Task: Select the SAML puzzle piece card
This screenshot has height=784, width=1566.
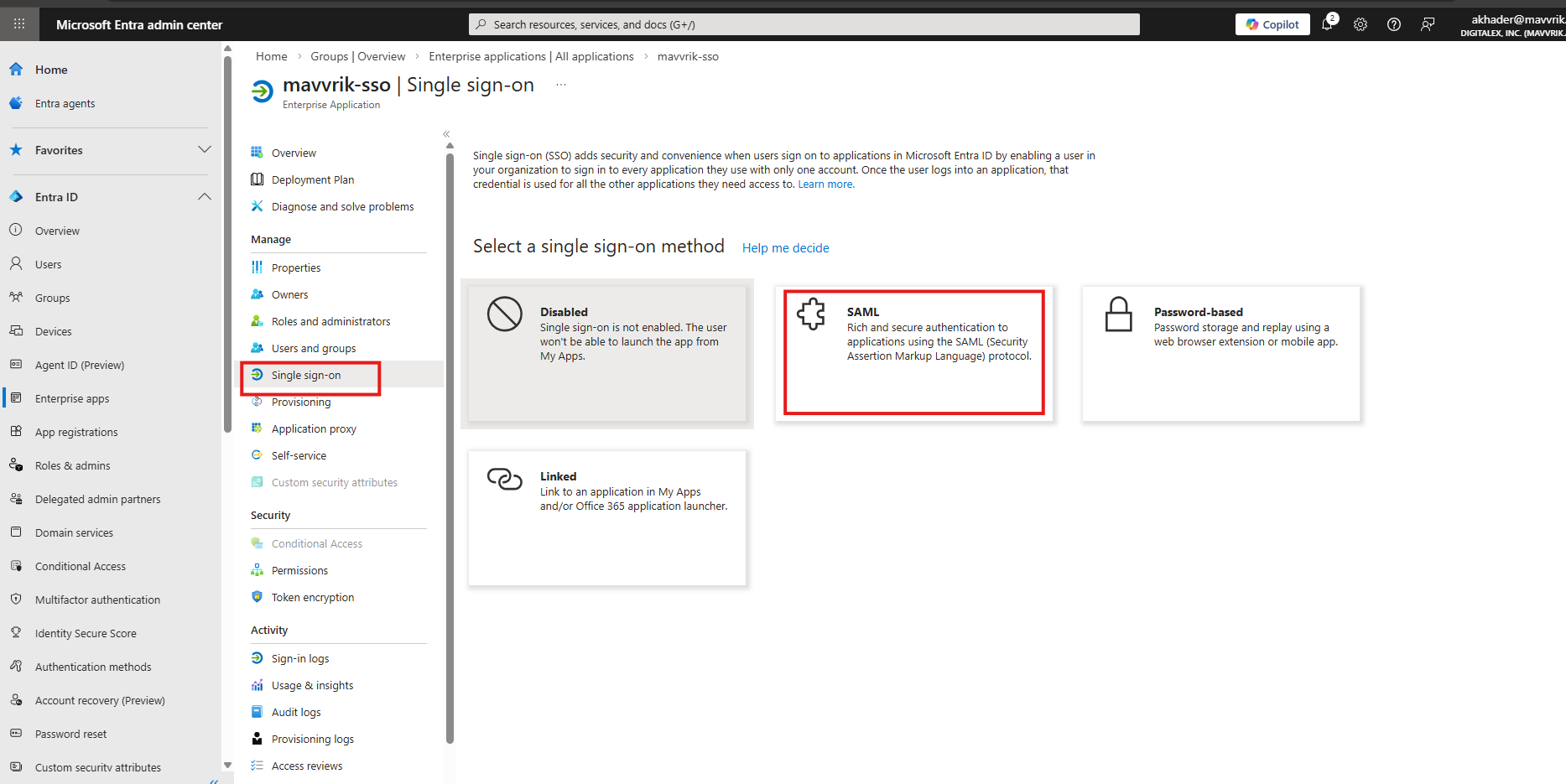Action: pyautogui.click(x=913, y=352)
